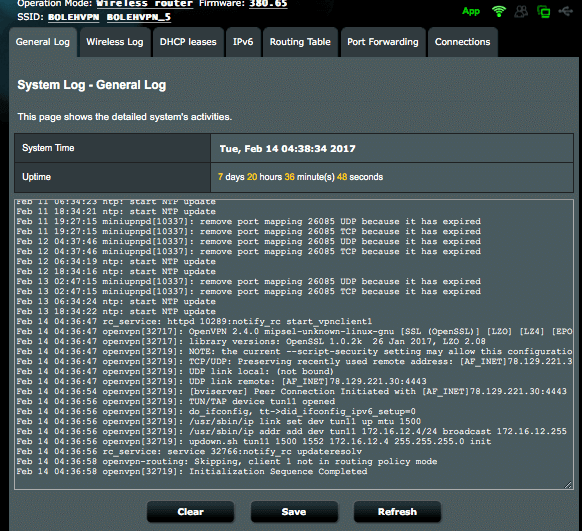
Task: Click the BOLEHVPN SSID link
Action: 73,17
